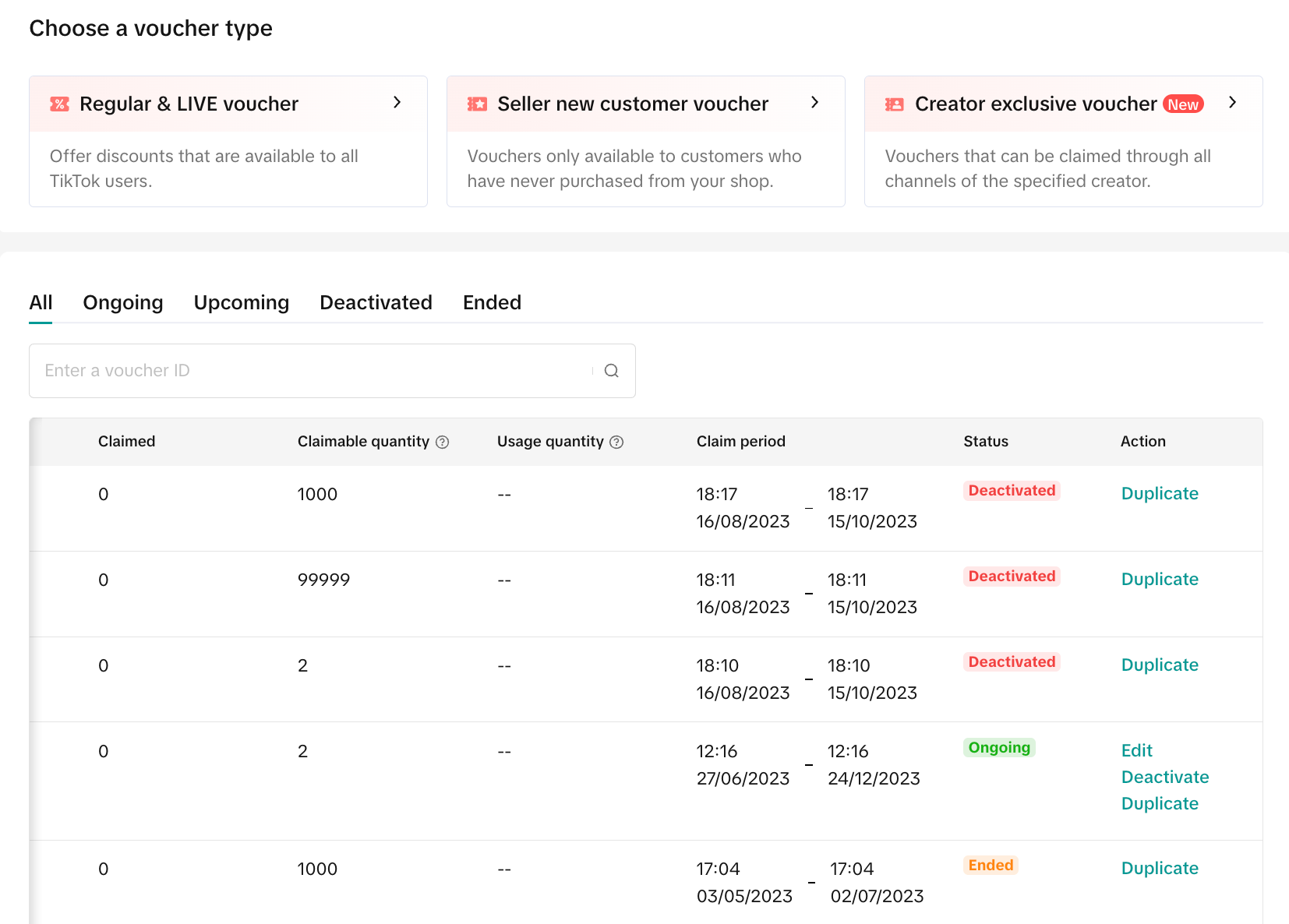
Task: Click the red New badge
Action: point(1183,104)
